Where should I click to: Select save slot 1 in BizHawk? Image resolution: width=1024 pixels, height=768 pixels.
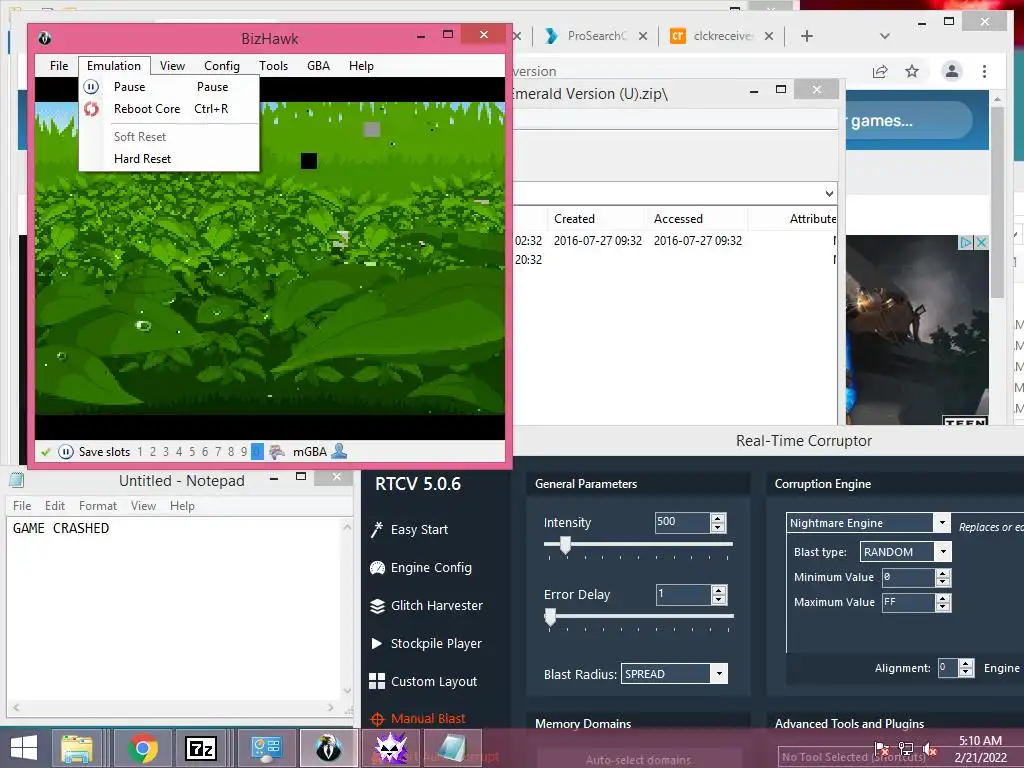point(140,451)
